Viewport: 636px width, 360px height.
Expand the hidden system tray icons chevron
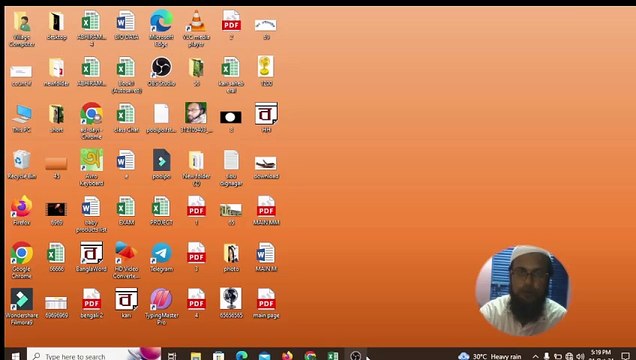[535, 356]
